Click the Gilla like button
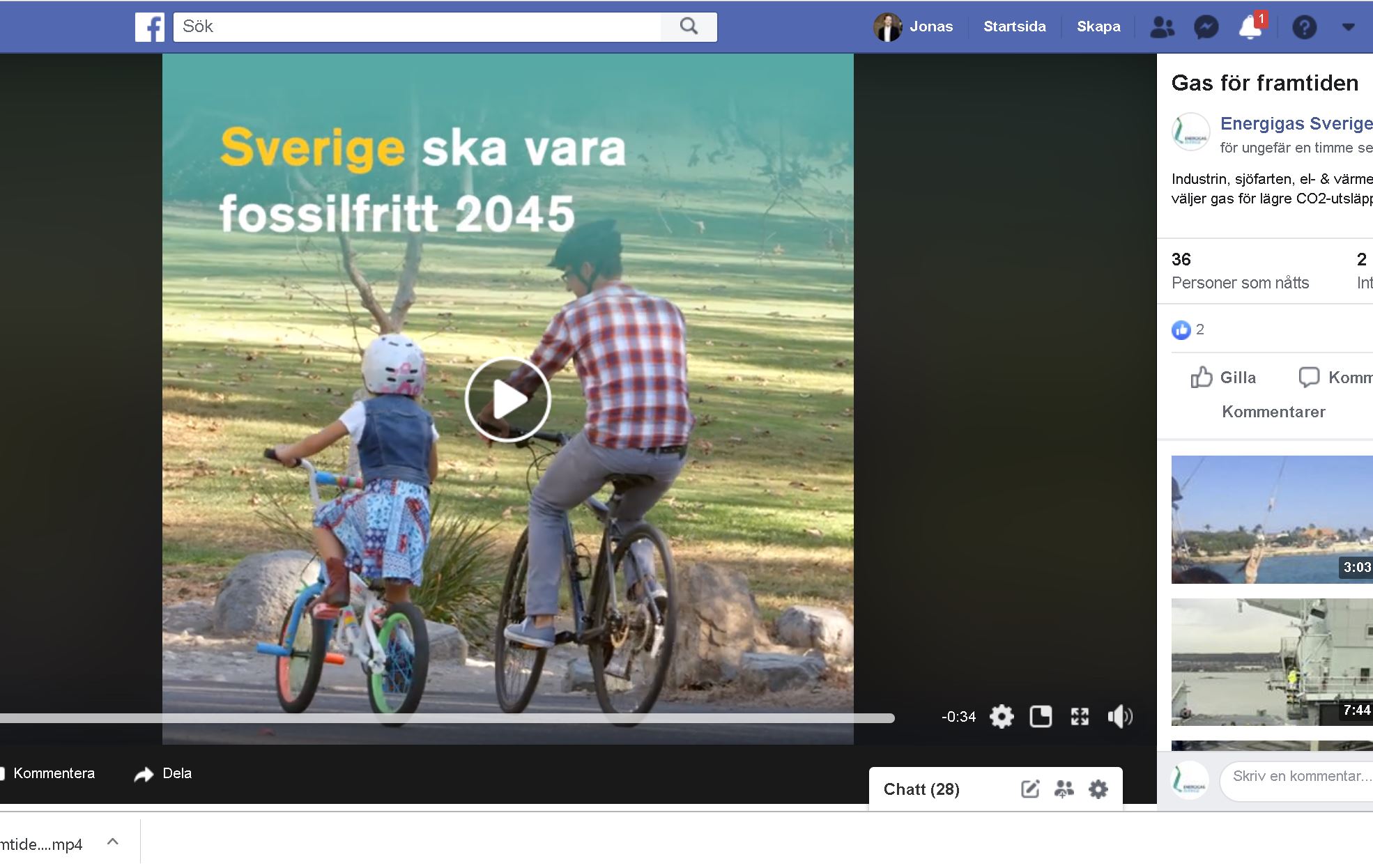Screen dimensions: 1373x868 coord(1223,378)
